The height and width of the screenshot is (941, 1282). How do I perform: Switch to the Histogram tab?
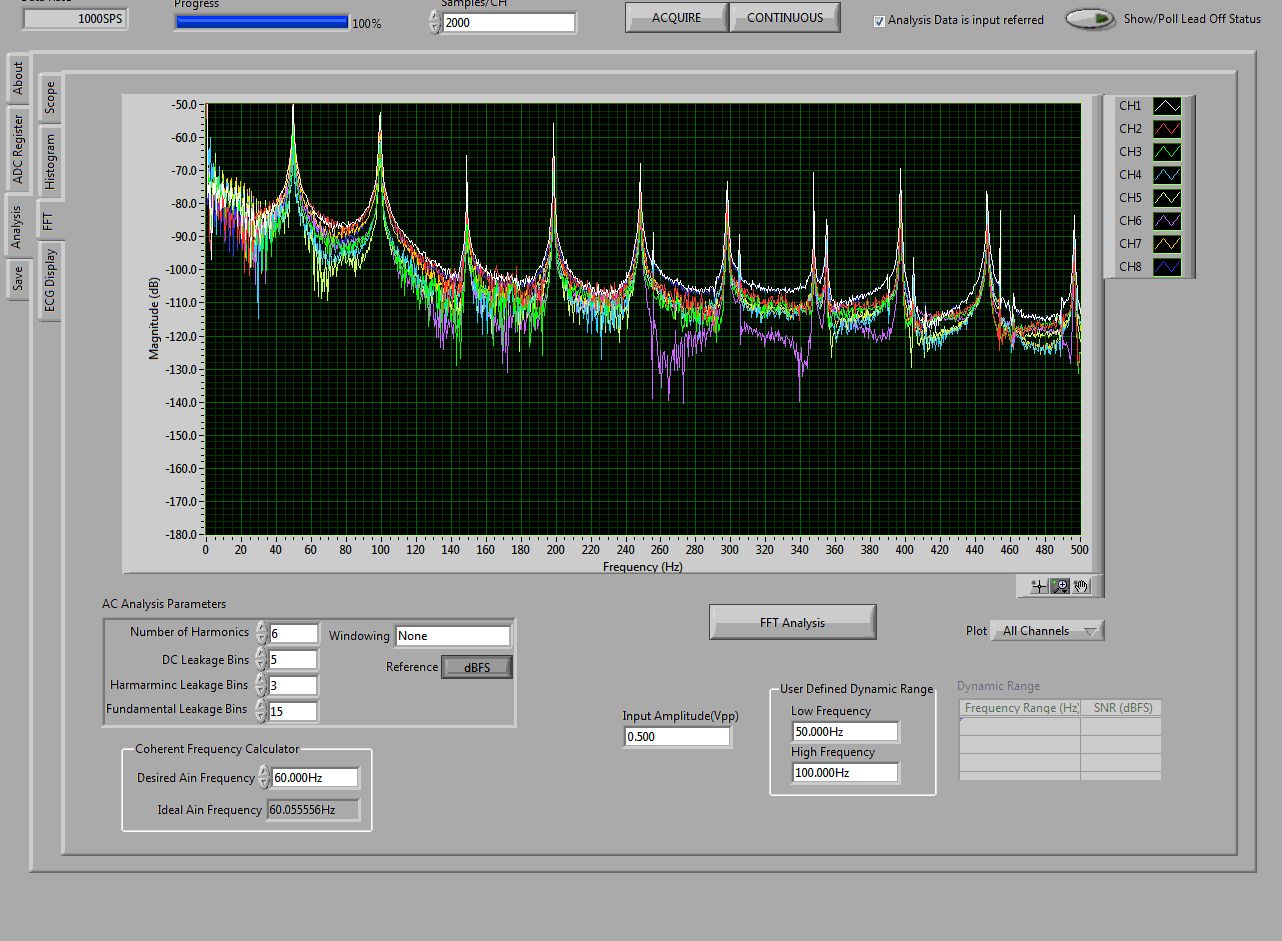pyautogui.click(x=50, y=162)
